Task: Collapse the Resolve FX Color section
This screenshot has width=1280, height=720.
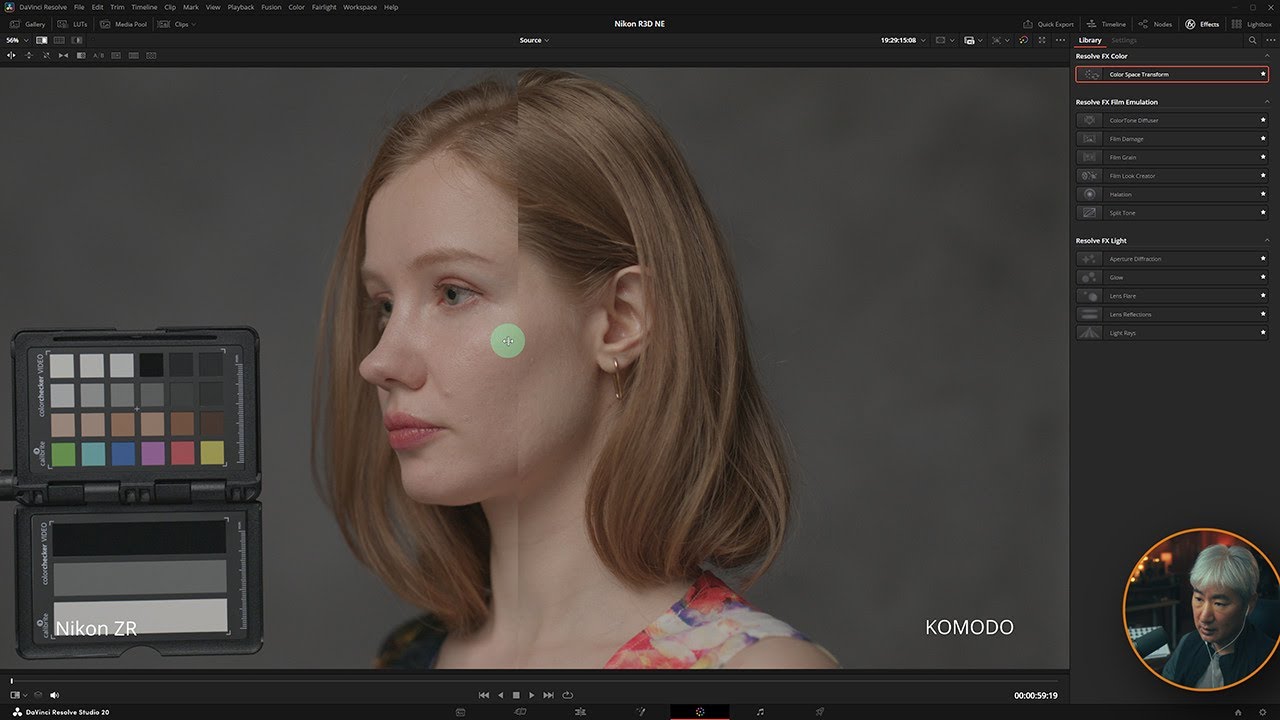Action: [x=1267, y=56]
